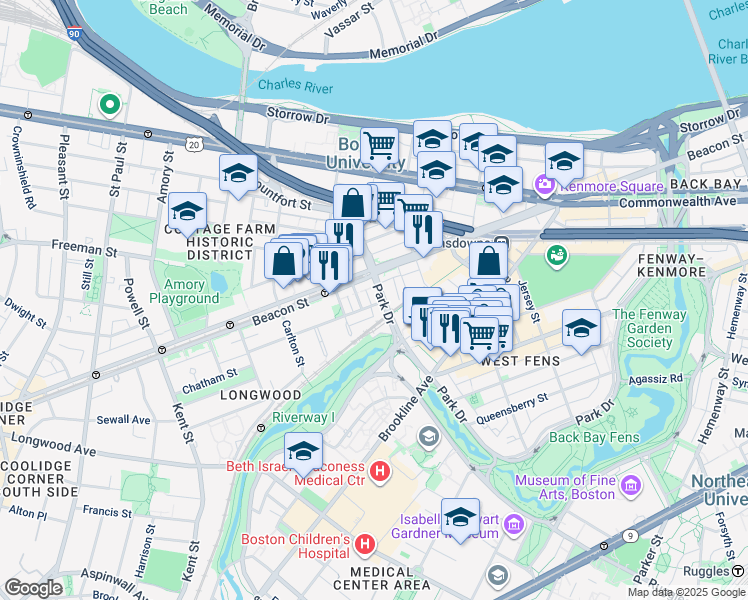Click the school marker near The Fenway Garden Society
This screenshot has width=748, height=600.
[x=581, y=330]
